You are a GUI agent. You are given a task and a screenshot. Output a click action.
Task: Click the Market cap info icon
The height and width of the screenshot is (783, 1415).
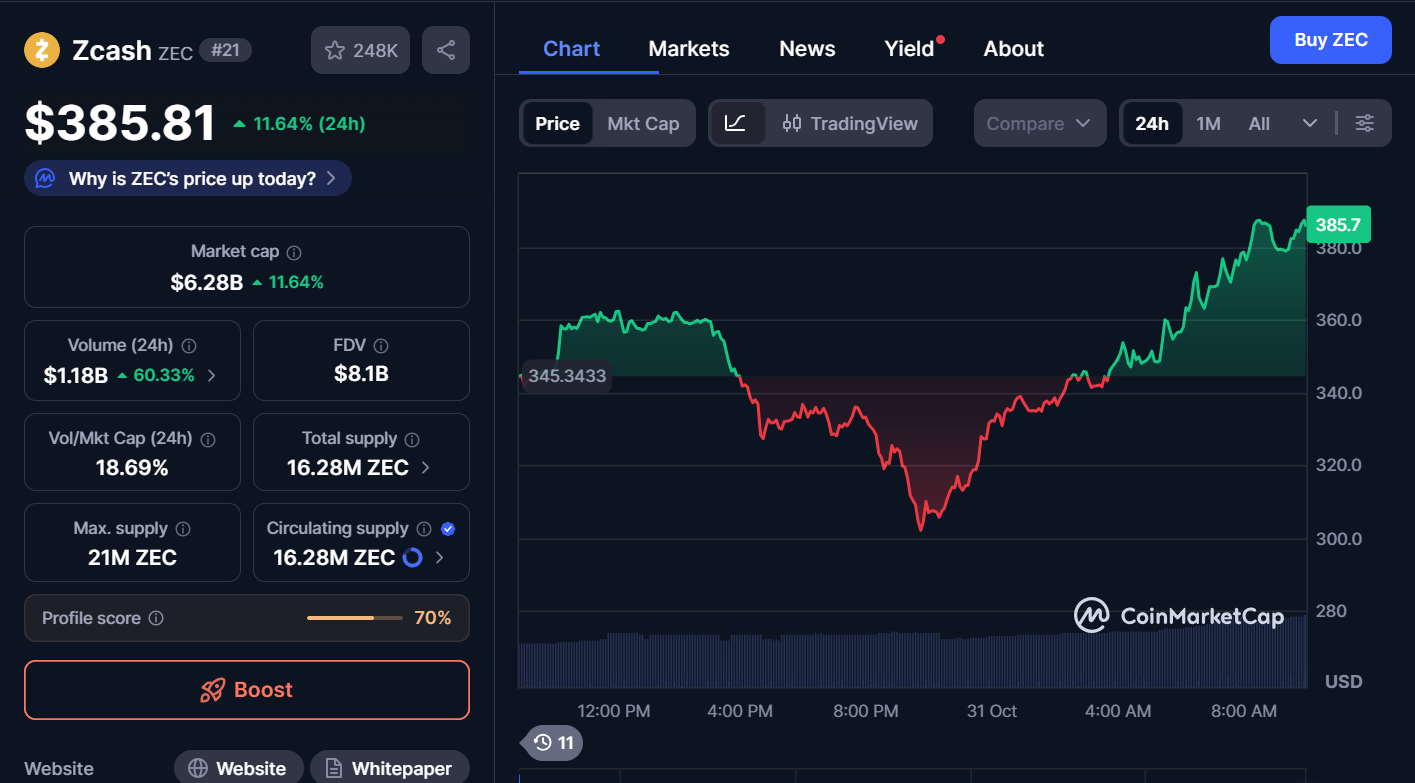(294, 253)
